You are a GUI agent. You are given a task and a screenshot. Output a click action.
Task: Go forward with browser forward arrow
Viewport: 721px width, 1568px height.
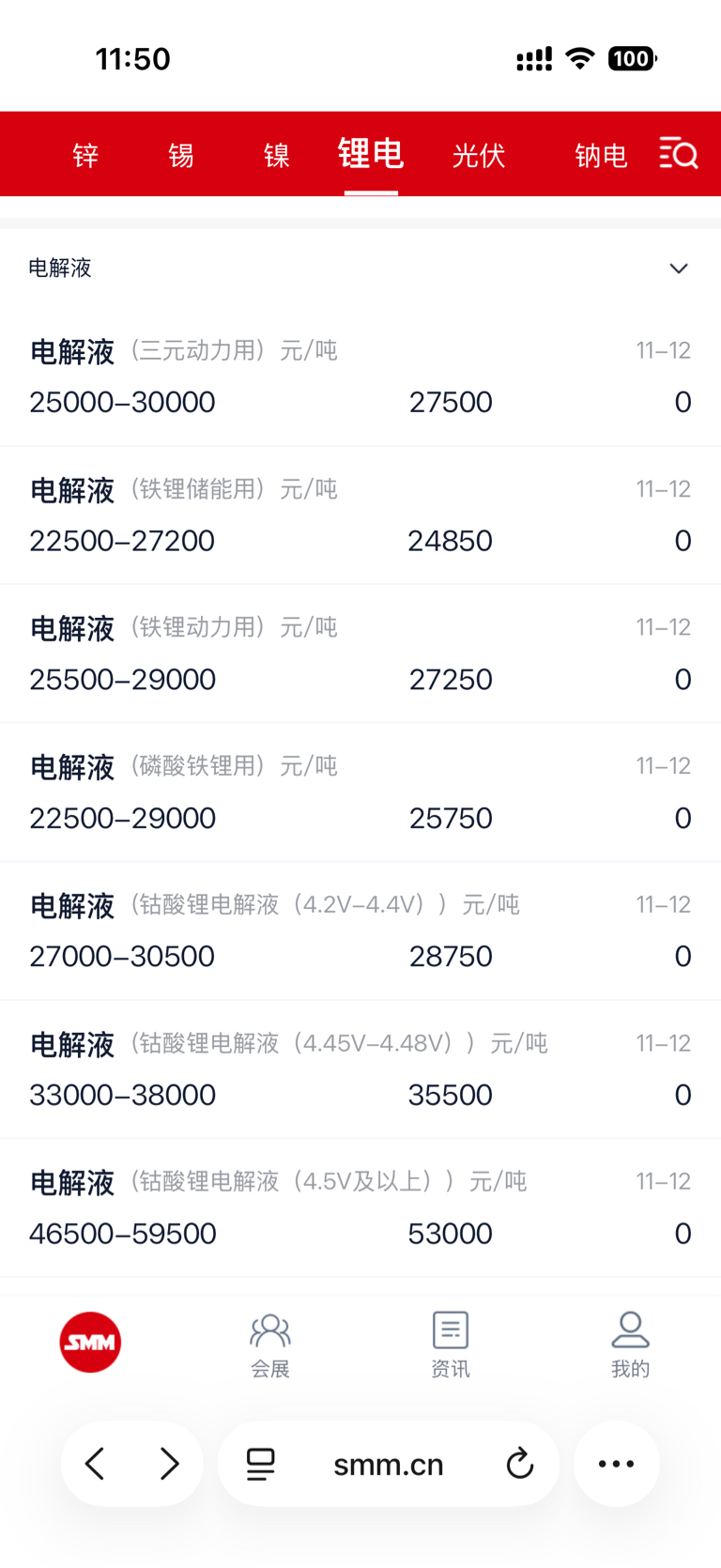coord(169,1463)
